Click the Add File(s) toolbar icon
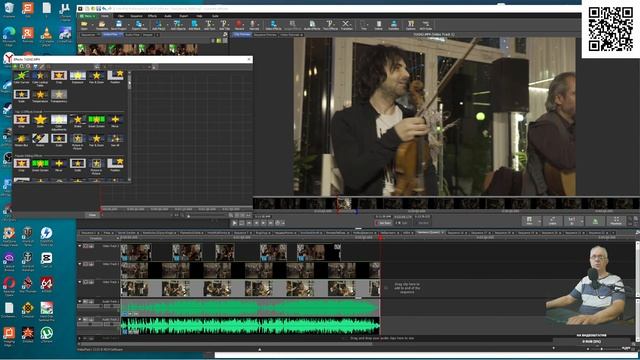The height and width of the screenshot is (360, 640). click(x=158, y=24)
